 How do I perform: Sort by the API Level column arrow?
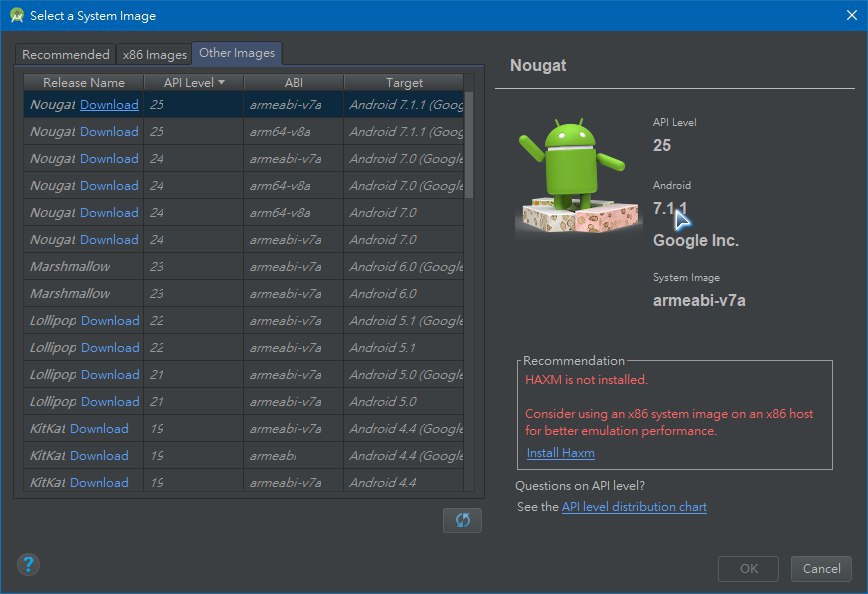[221, 83]
